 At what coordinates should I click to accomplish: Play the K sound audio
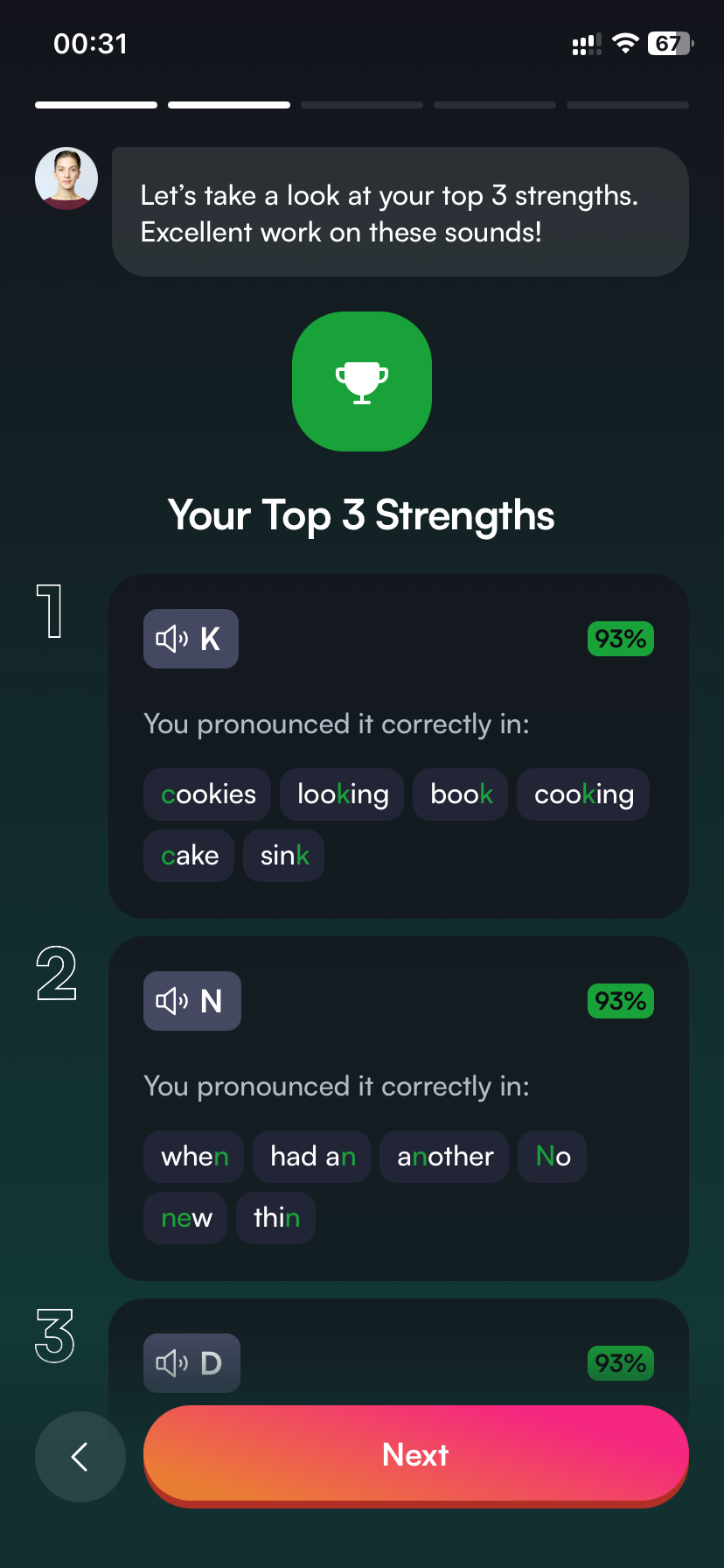pos(191,639)
